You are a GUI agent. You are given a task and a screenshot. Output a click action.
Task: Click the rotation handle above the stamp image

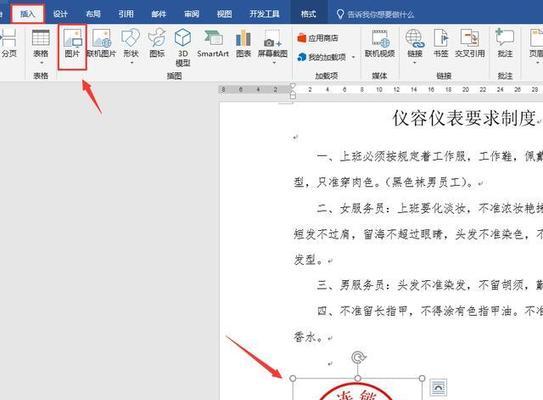coord(358,357)
